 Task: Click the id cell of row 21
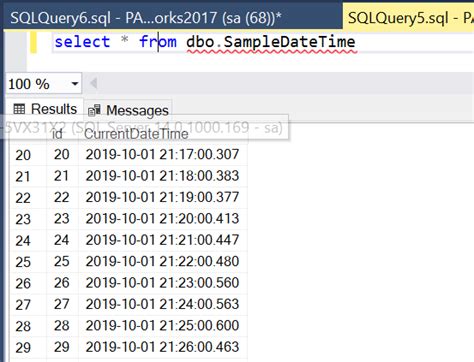(x=62, y=176)
